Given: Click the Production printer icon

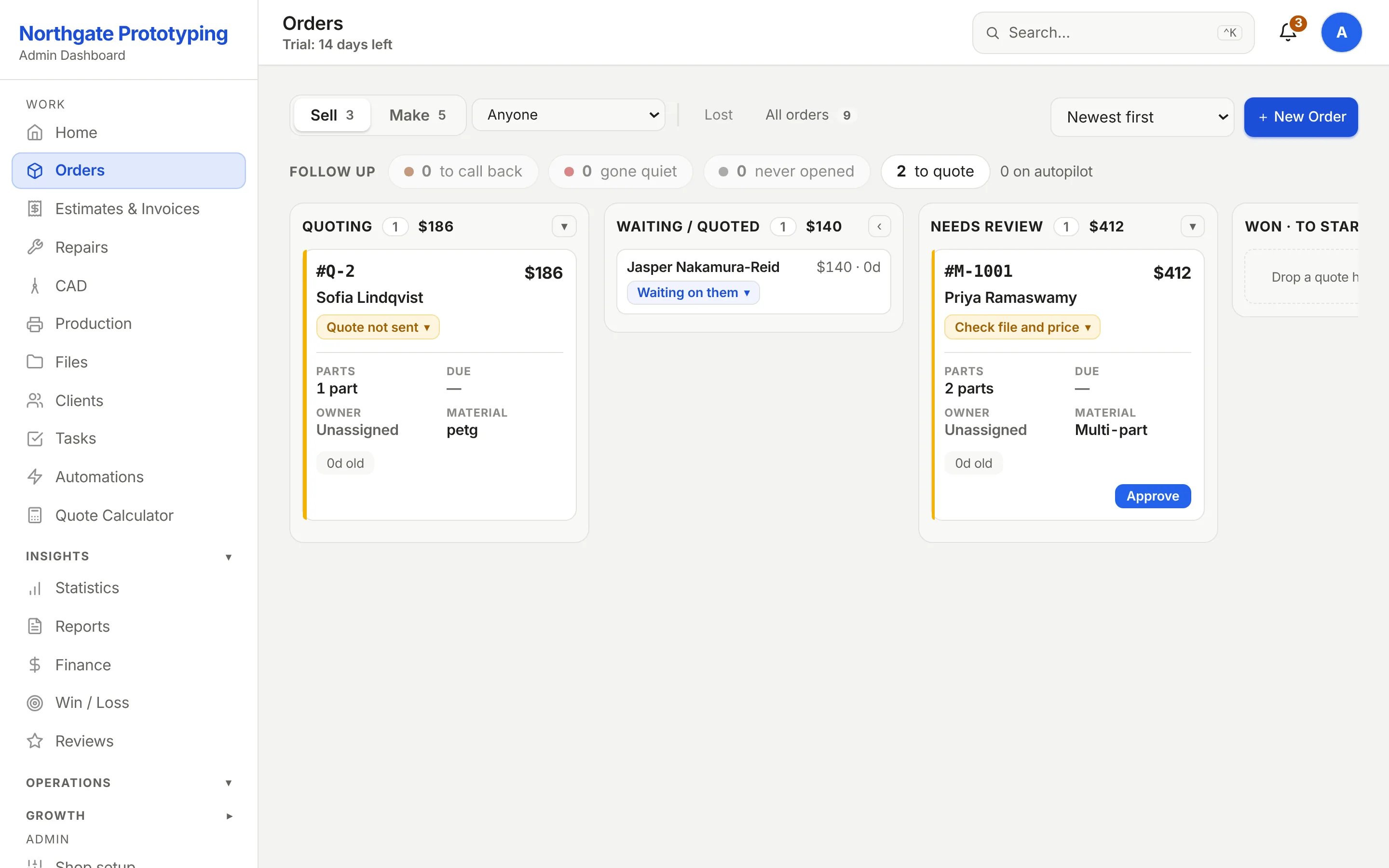Looking at the screenshot, I should pos(35,324).
